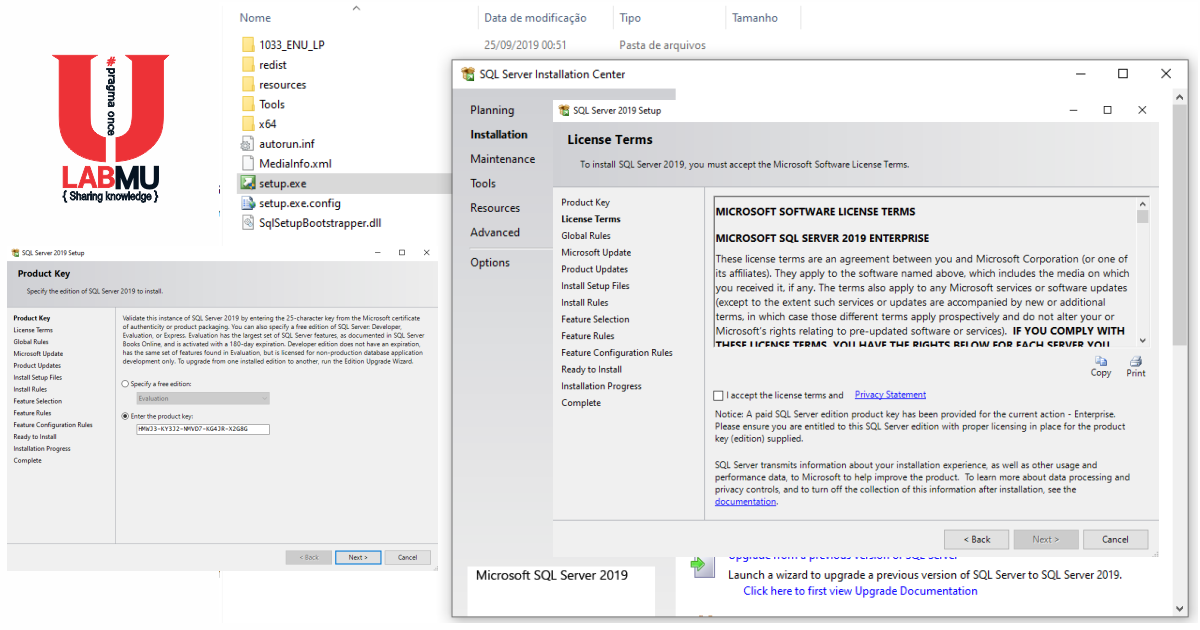
Task: Click Cancel in the Product Key window
Action: tap(408, 557)
